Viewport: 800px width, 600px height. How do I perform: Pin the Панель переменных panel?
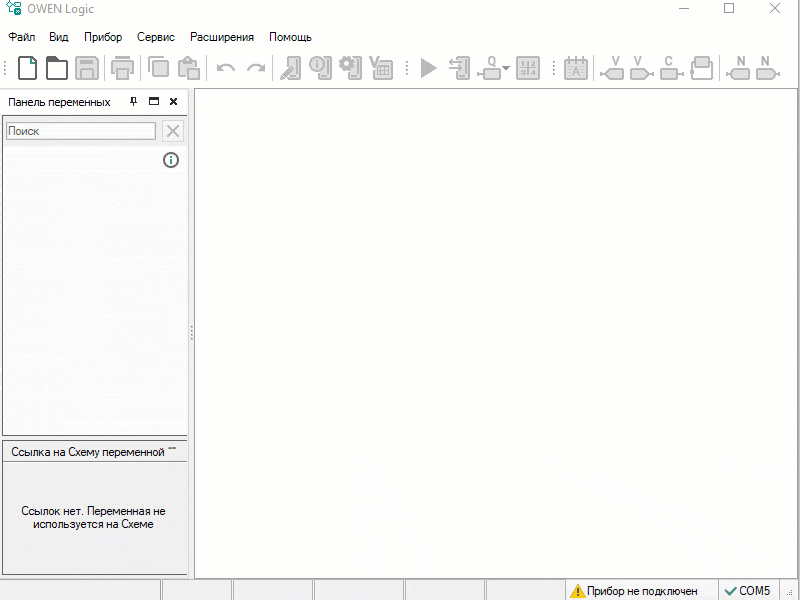tap(134, 102)
